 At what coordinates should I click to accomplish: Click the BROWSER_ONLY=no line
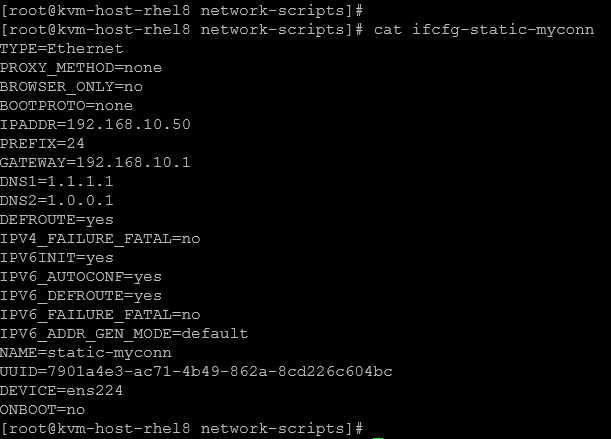pyautogui.click(x=72, y=86)
